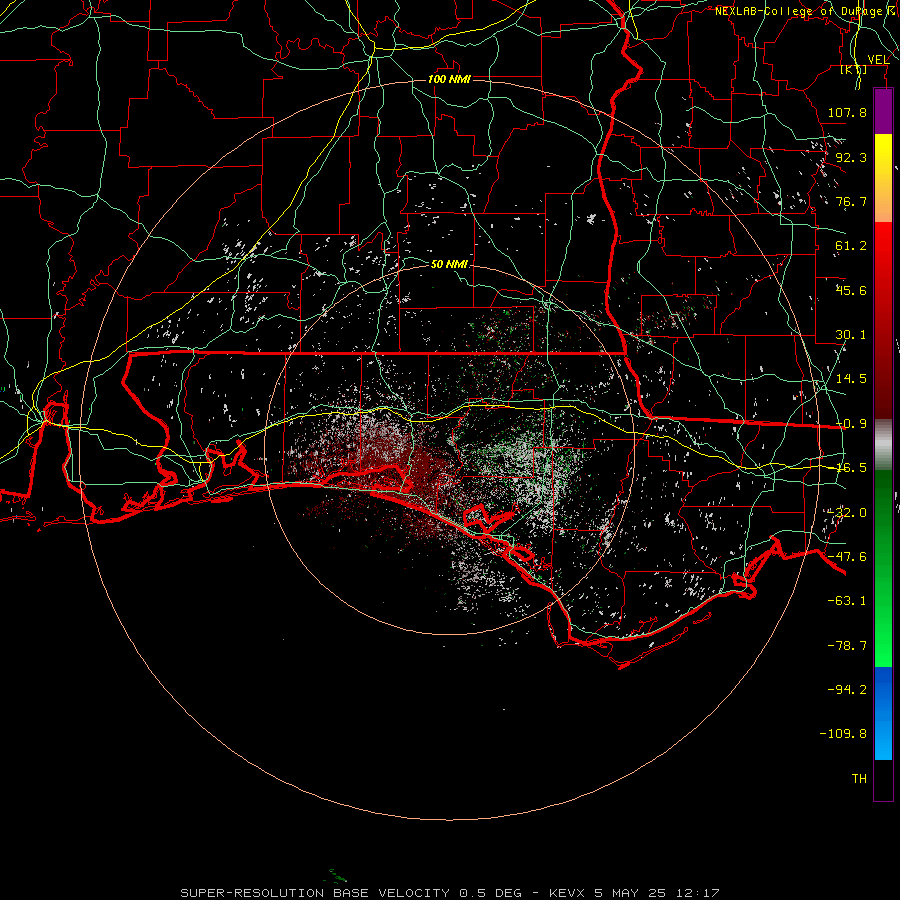Select the 92.3 velocity scale label
This screenshot has width=900, height=900.
851,157
